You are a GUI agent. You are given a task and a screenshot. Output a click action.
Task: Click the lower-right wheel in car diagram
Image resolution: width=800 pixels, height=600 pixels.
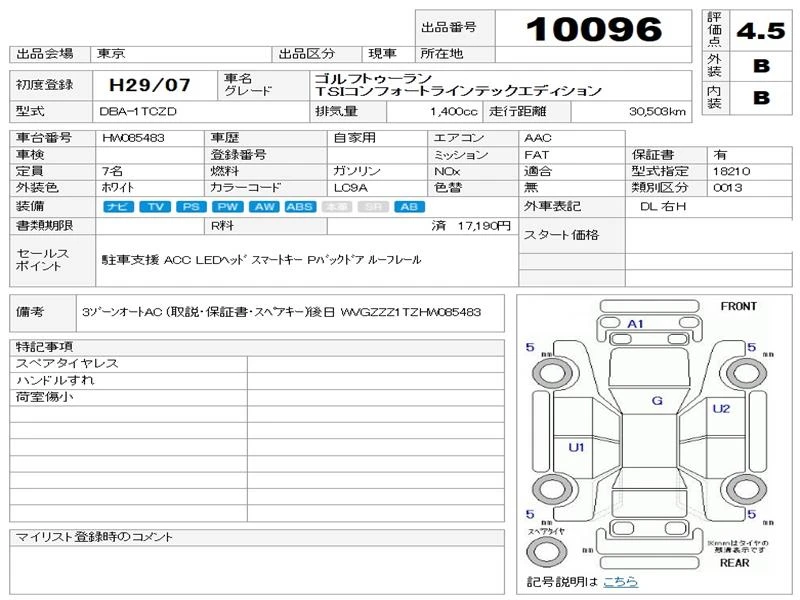746,489
